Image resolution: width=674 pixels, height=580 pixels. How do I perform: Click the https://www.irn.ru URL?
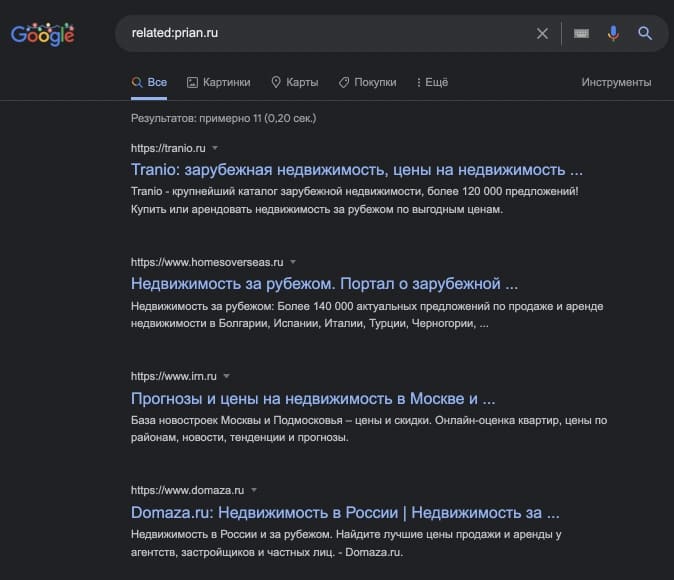(174, 376)
